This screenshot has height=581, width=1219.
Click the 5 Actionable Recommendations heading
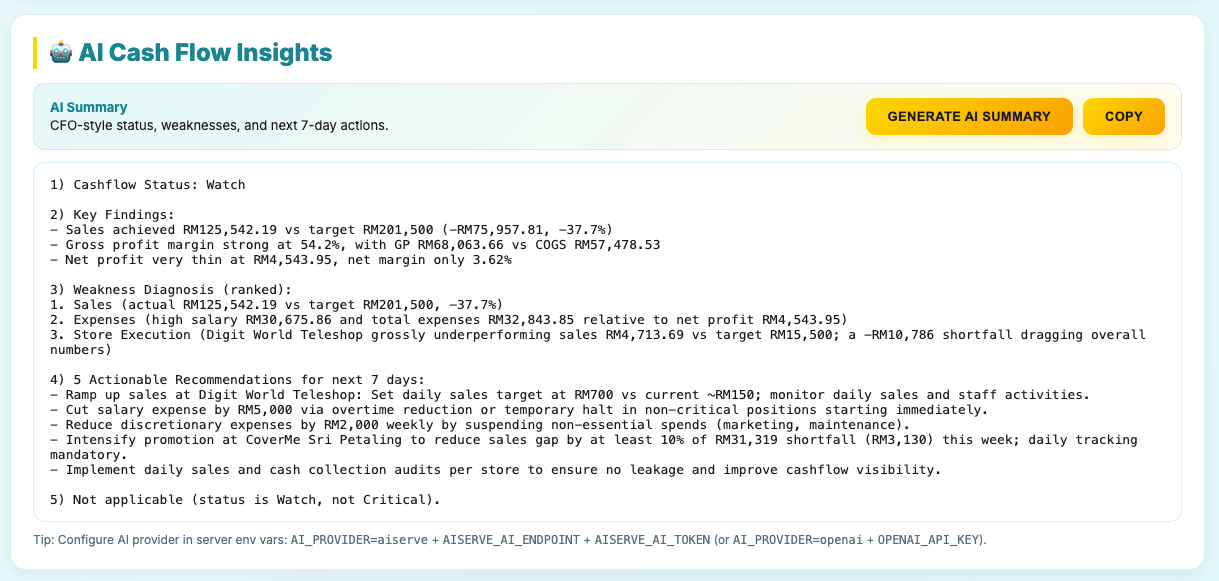237,379
